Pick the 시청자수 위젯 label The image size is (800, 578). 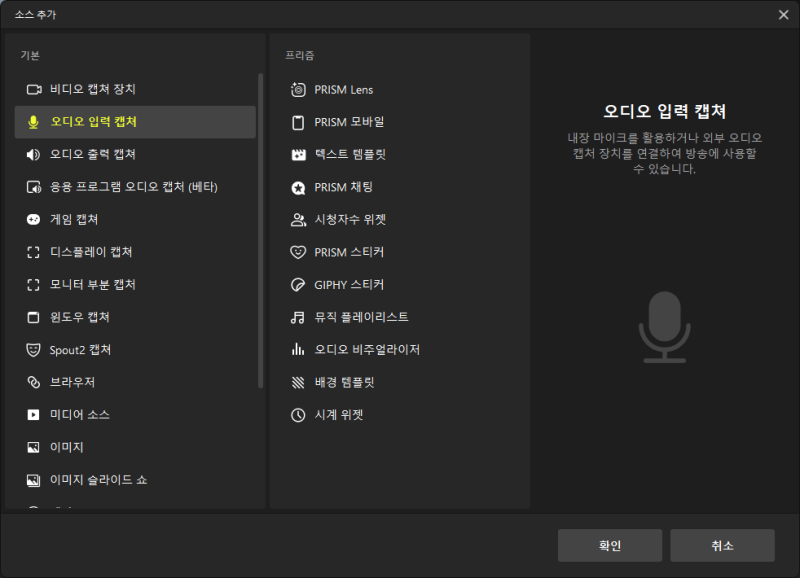(351, 220)
